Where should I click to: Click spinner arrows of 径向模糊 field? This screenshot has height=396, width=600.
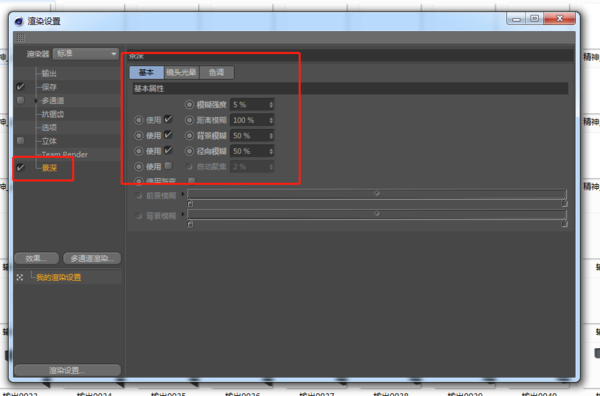(271, 151)
